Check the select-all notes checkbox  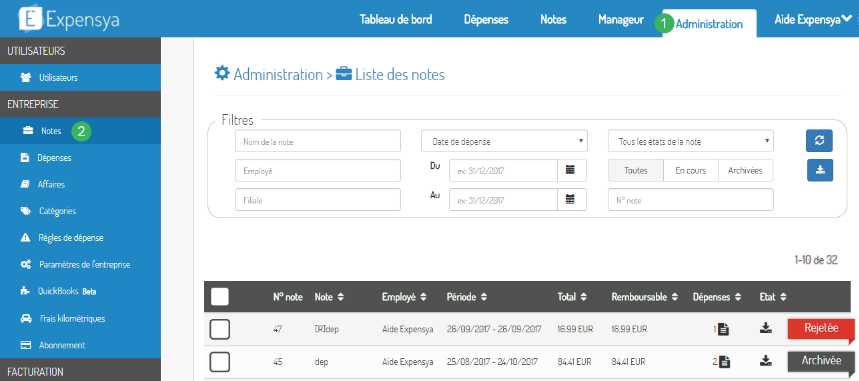coord(220,297)
